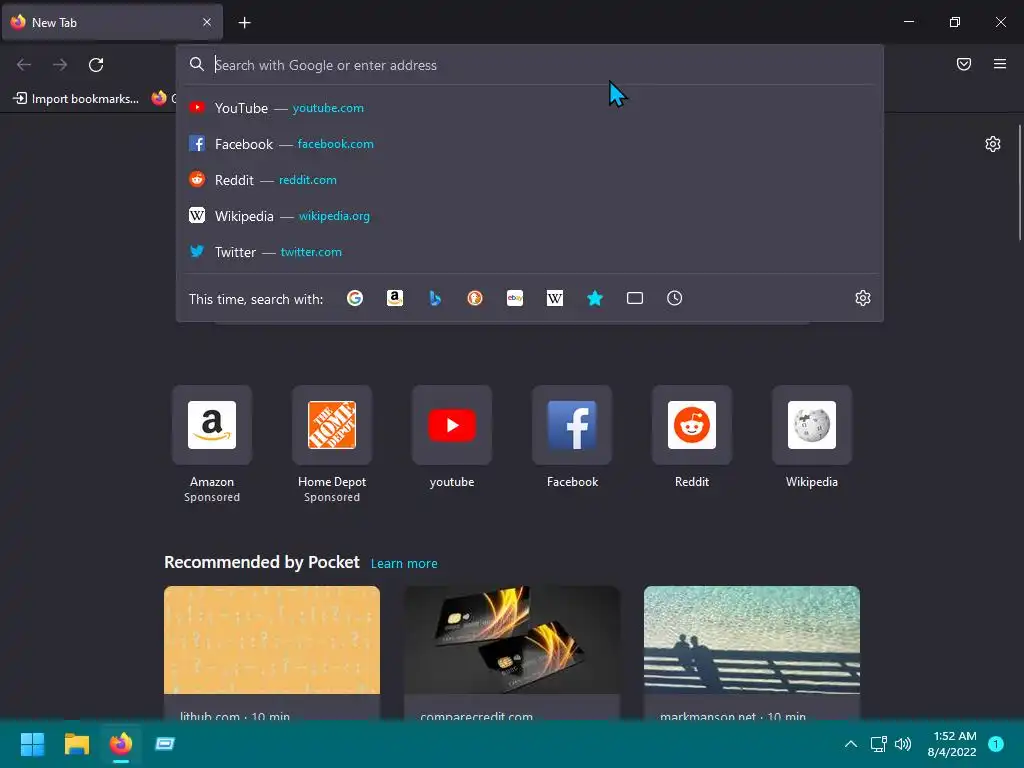Choose Facebook suggestion facebook.com

530,144
